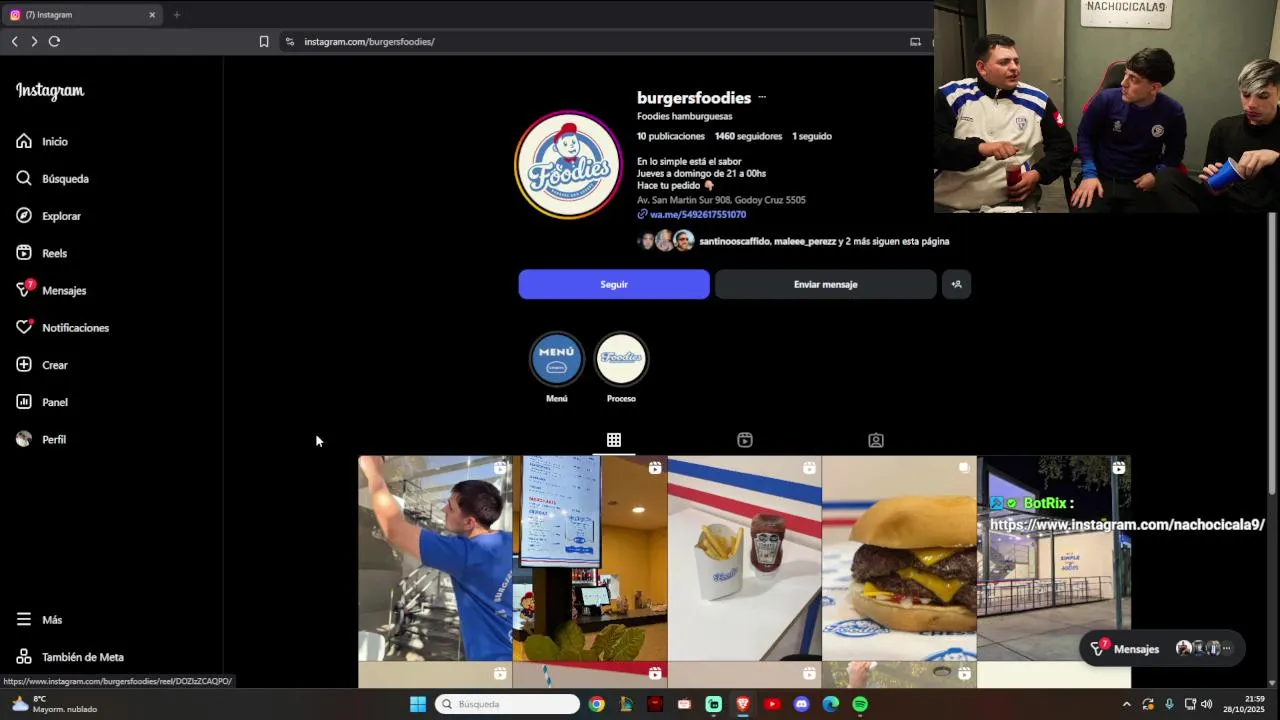
Task: Open a new browser tab
Action: pos(177,15)
